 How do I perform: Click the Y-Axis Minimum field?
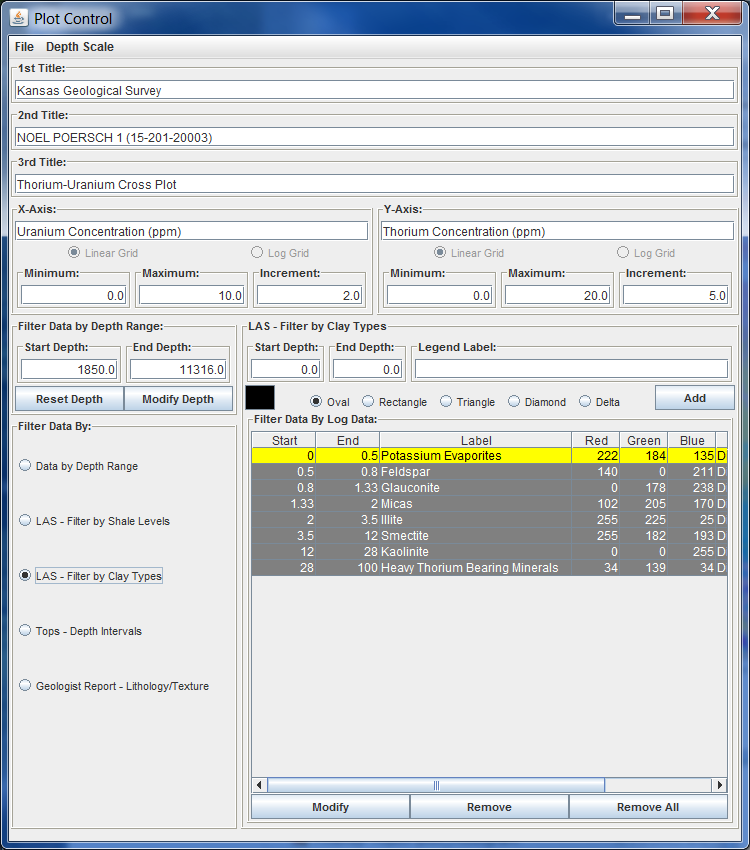[439, 295]
